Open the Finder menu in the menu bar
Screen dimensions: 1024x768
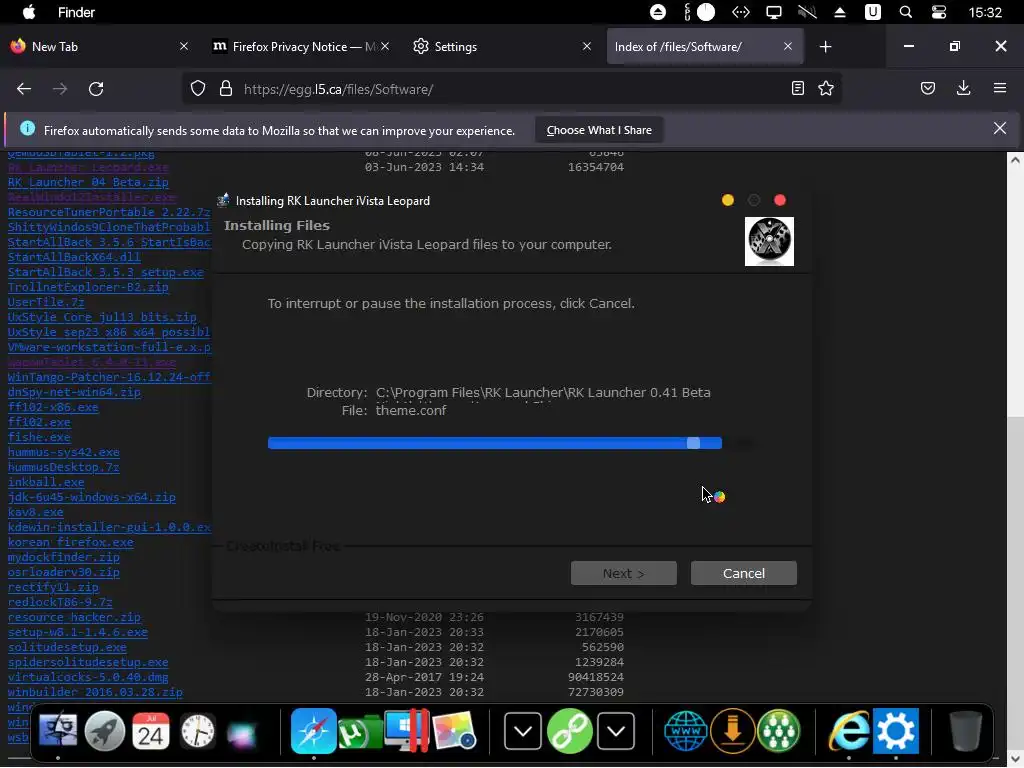(76, 12)
